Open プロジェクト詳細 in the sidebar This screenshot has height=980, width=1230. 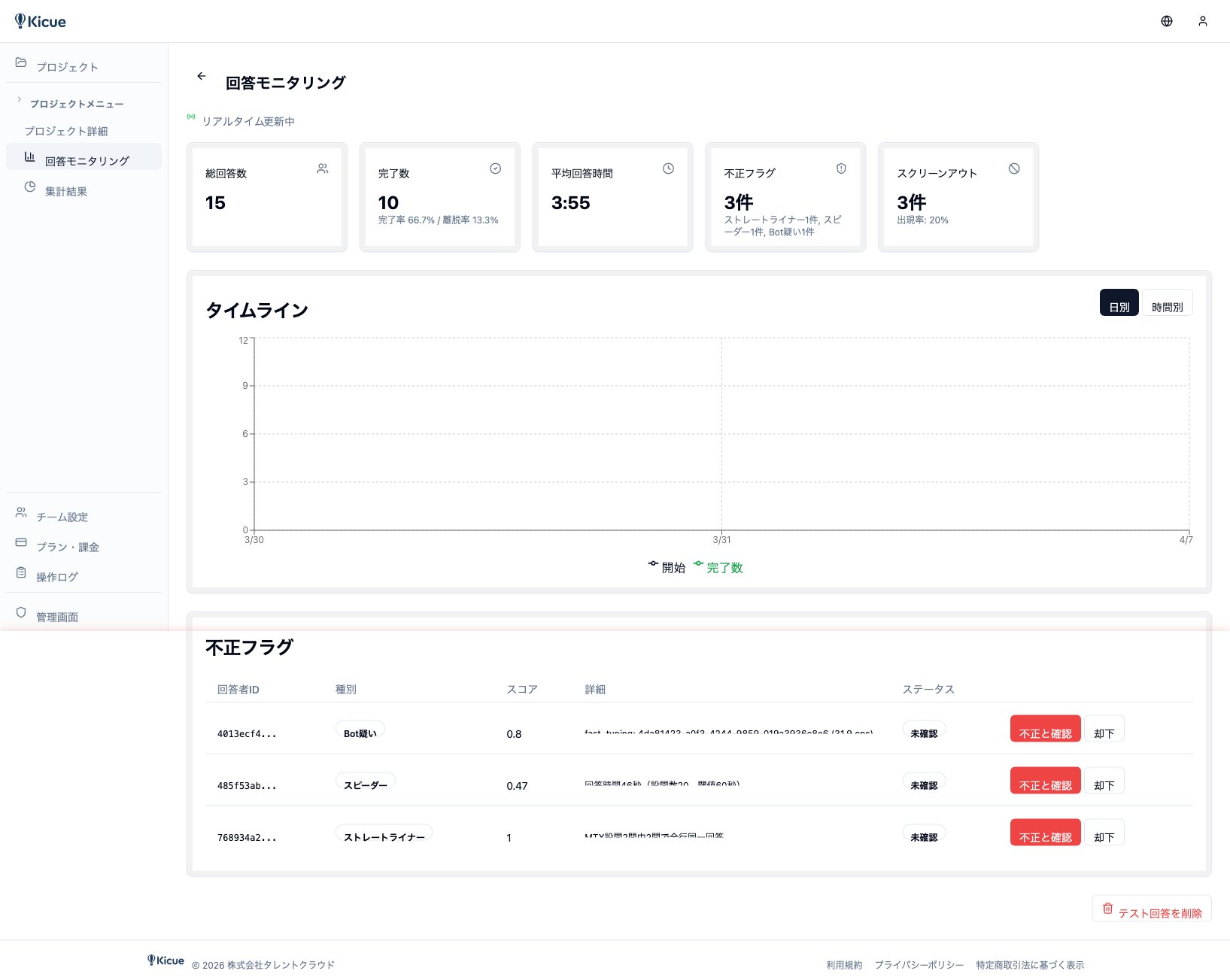(66, 131)
